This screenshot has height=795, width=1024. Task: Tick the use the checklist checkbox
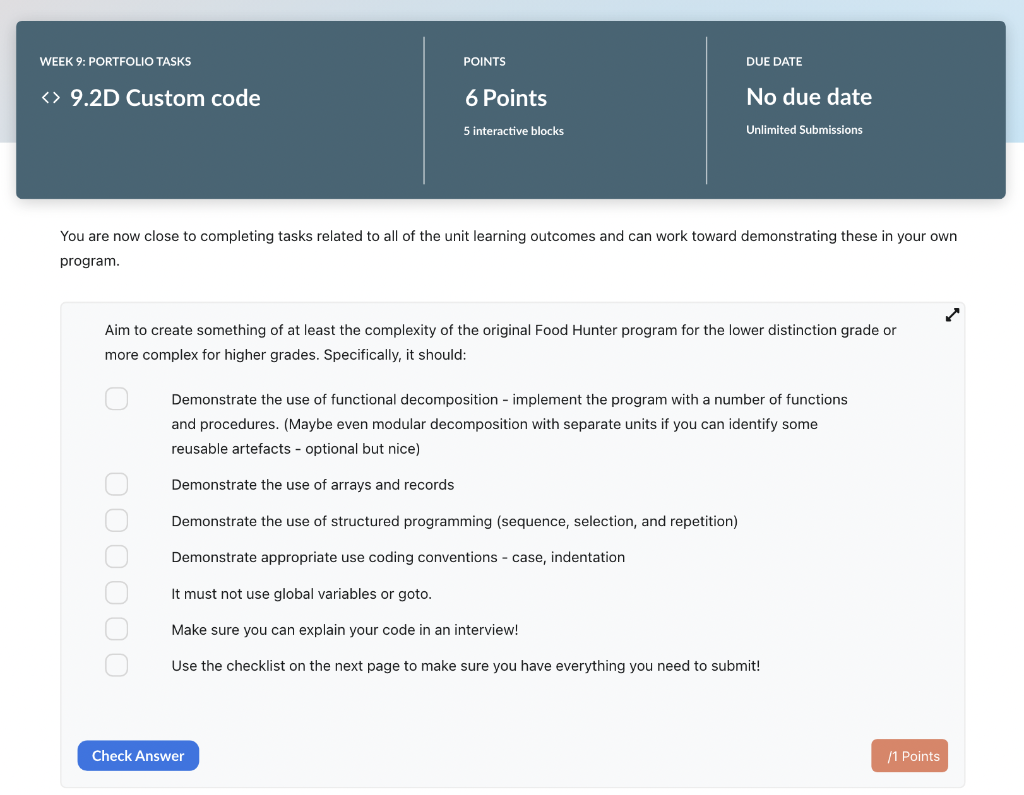117,665
